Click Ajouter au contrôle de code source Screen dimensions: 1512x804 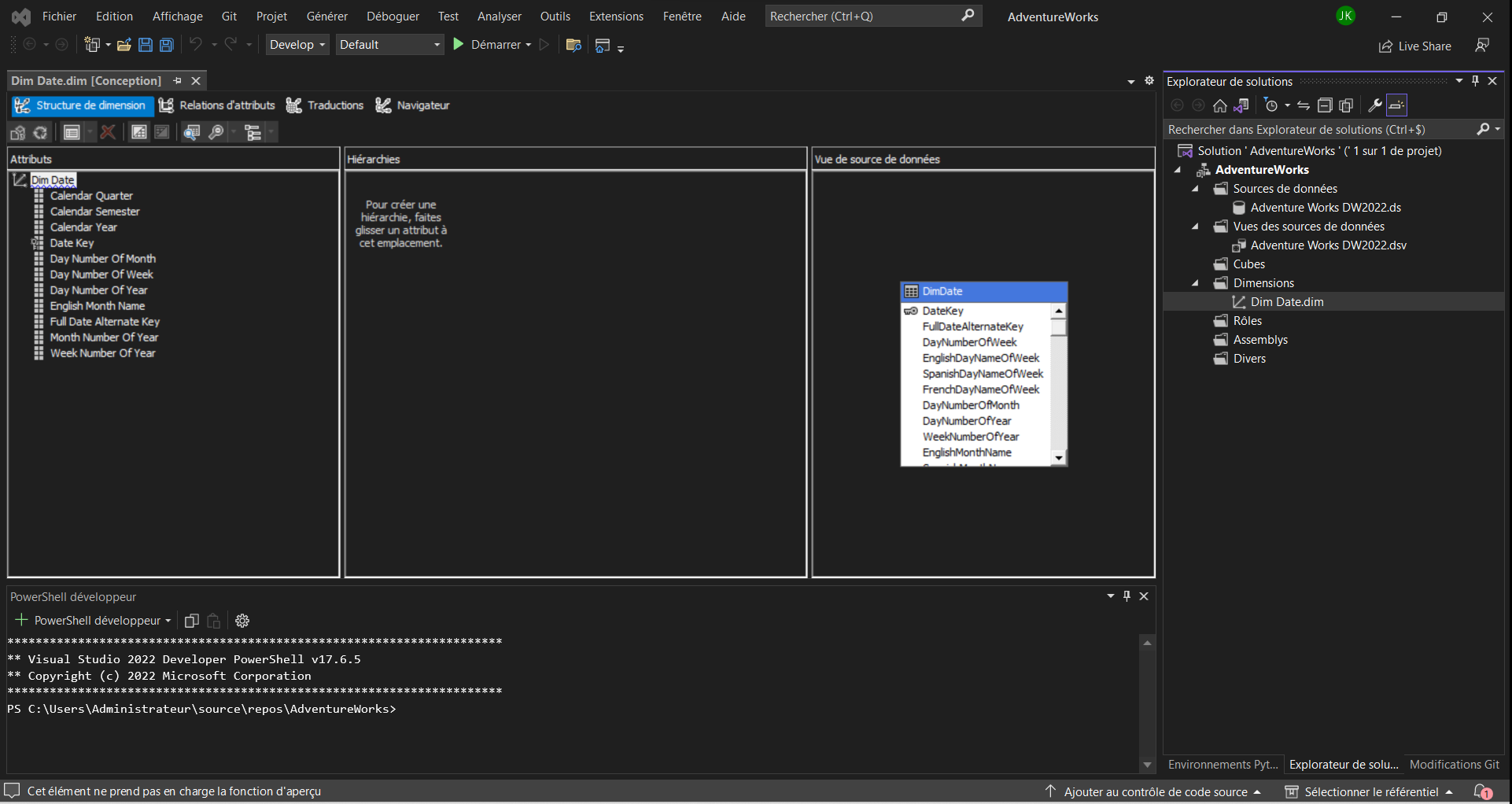click(1153, 792)
